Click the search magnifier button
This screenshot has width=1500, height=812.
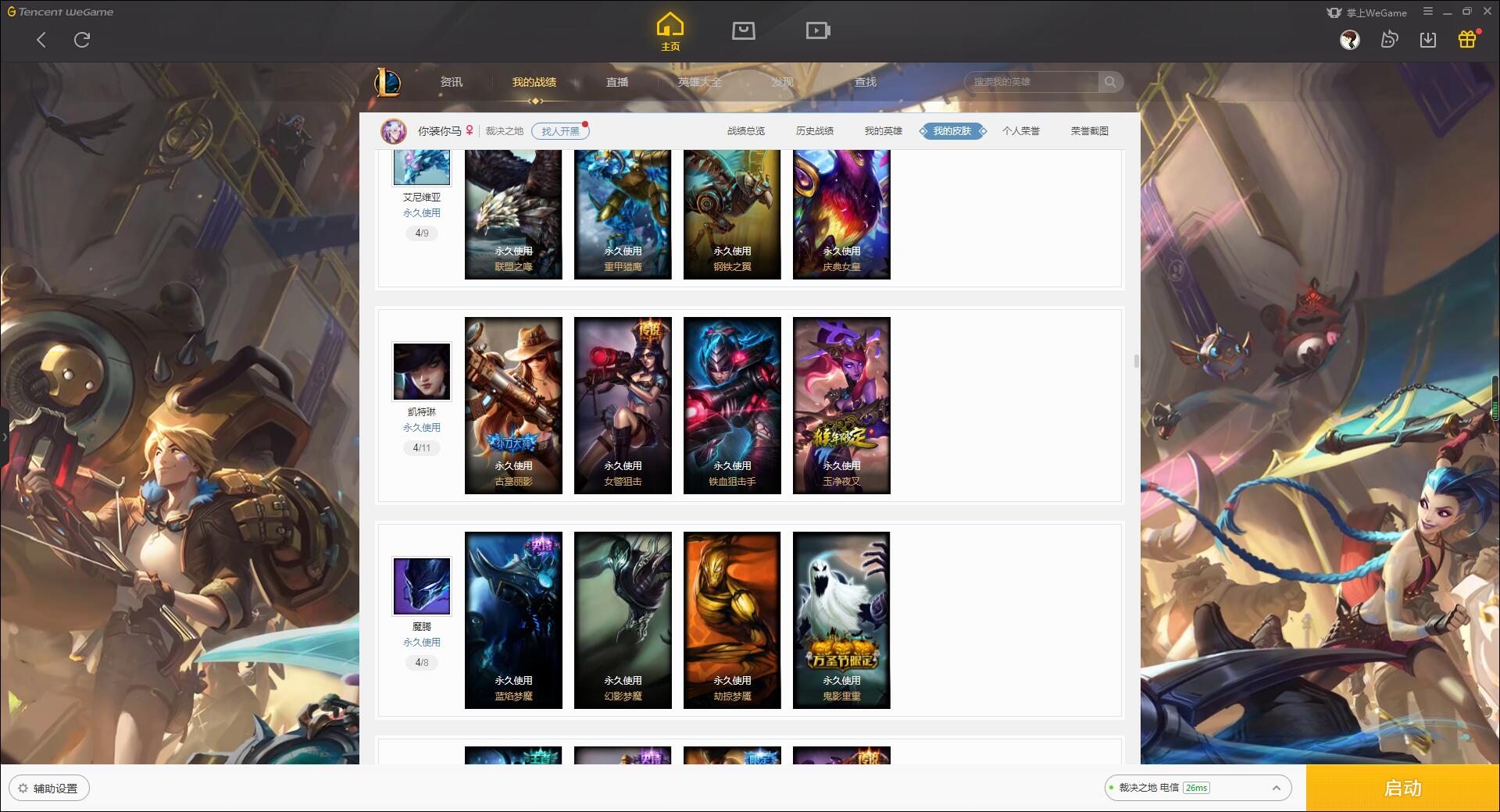[1110, 82]
